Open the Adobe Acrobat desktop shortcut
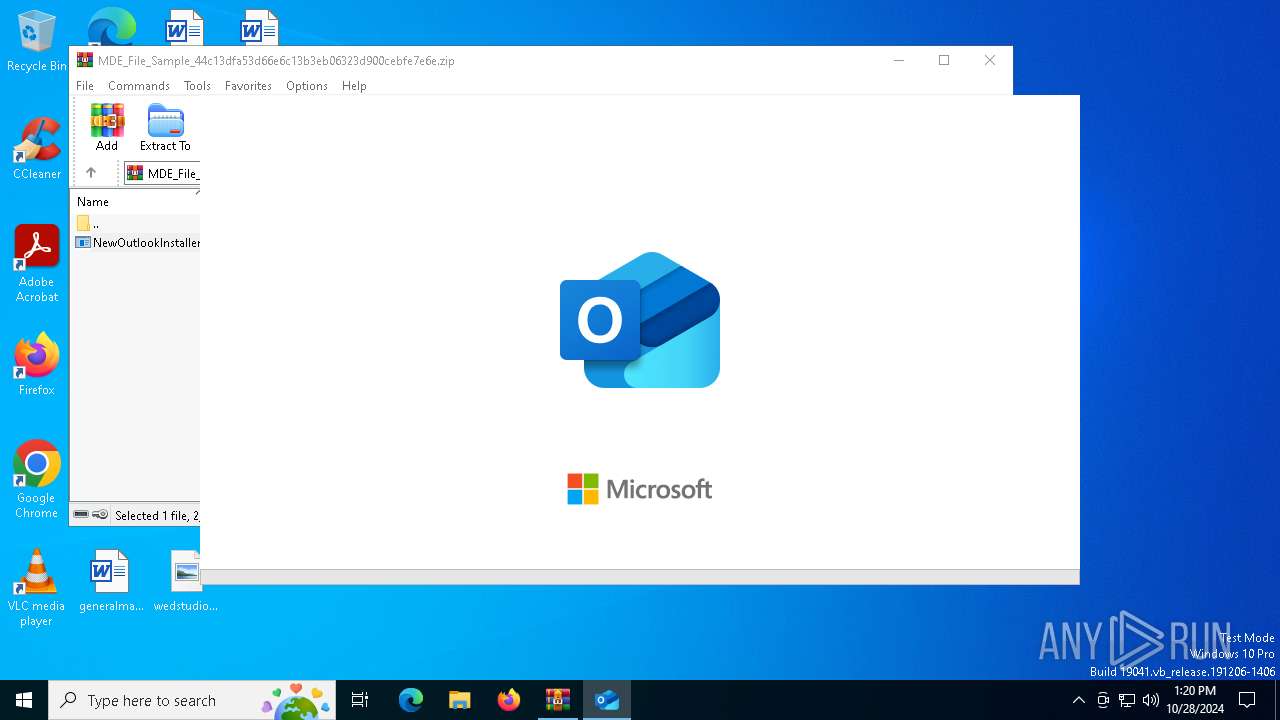1280x720 pixels. [37, 264]
